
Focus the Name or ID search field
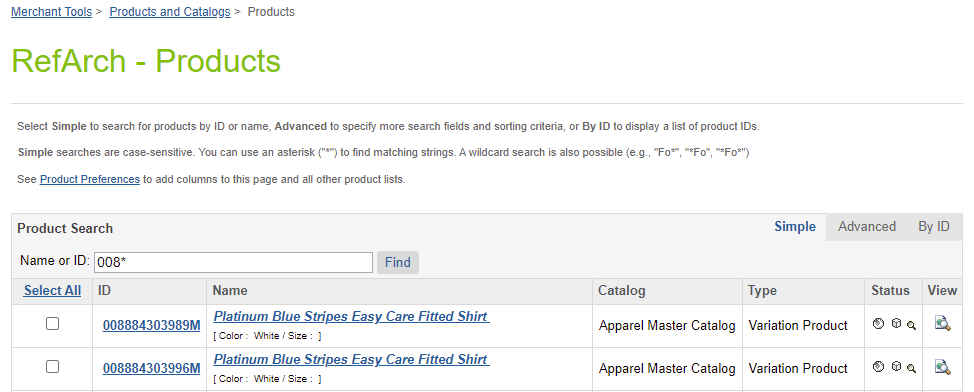(x=233, y=262)
